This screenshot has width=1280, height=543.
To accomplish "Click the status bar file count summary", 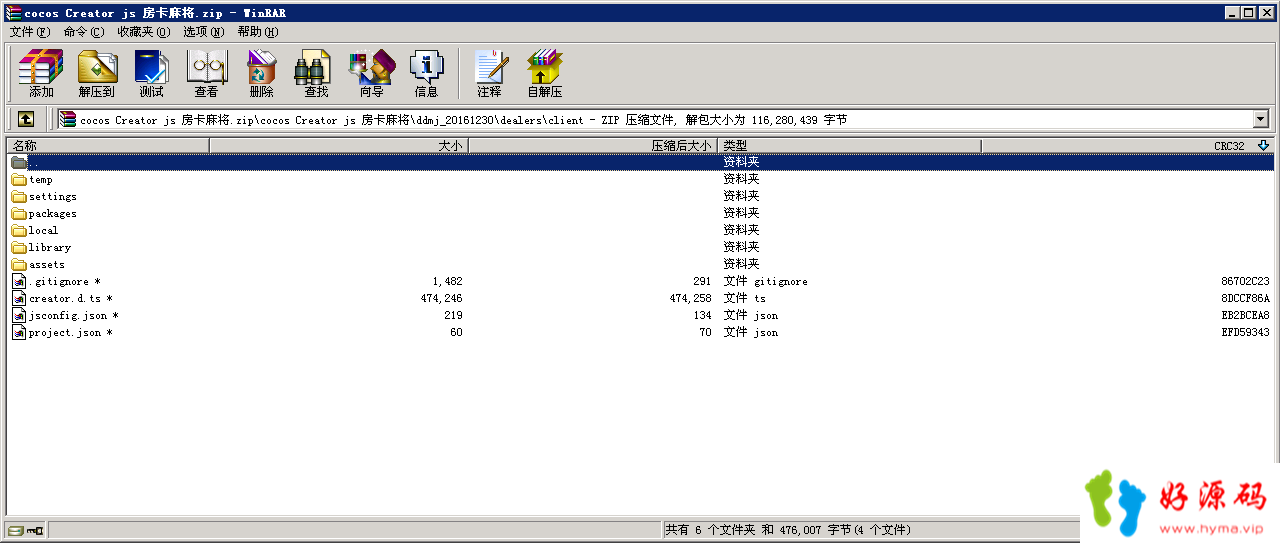I will pos(788,530).
